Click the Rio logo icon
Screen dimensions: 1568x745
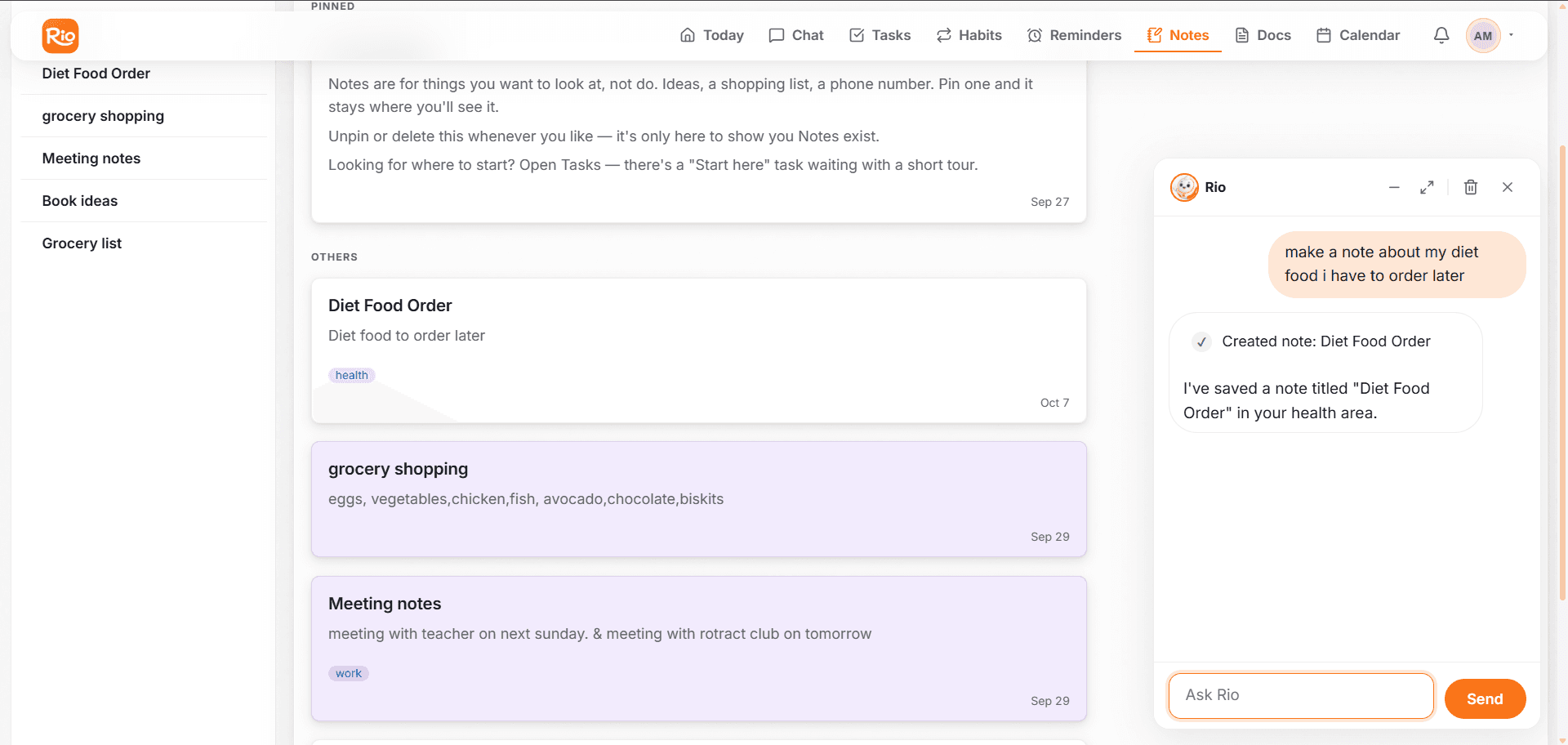(60, 36)
